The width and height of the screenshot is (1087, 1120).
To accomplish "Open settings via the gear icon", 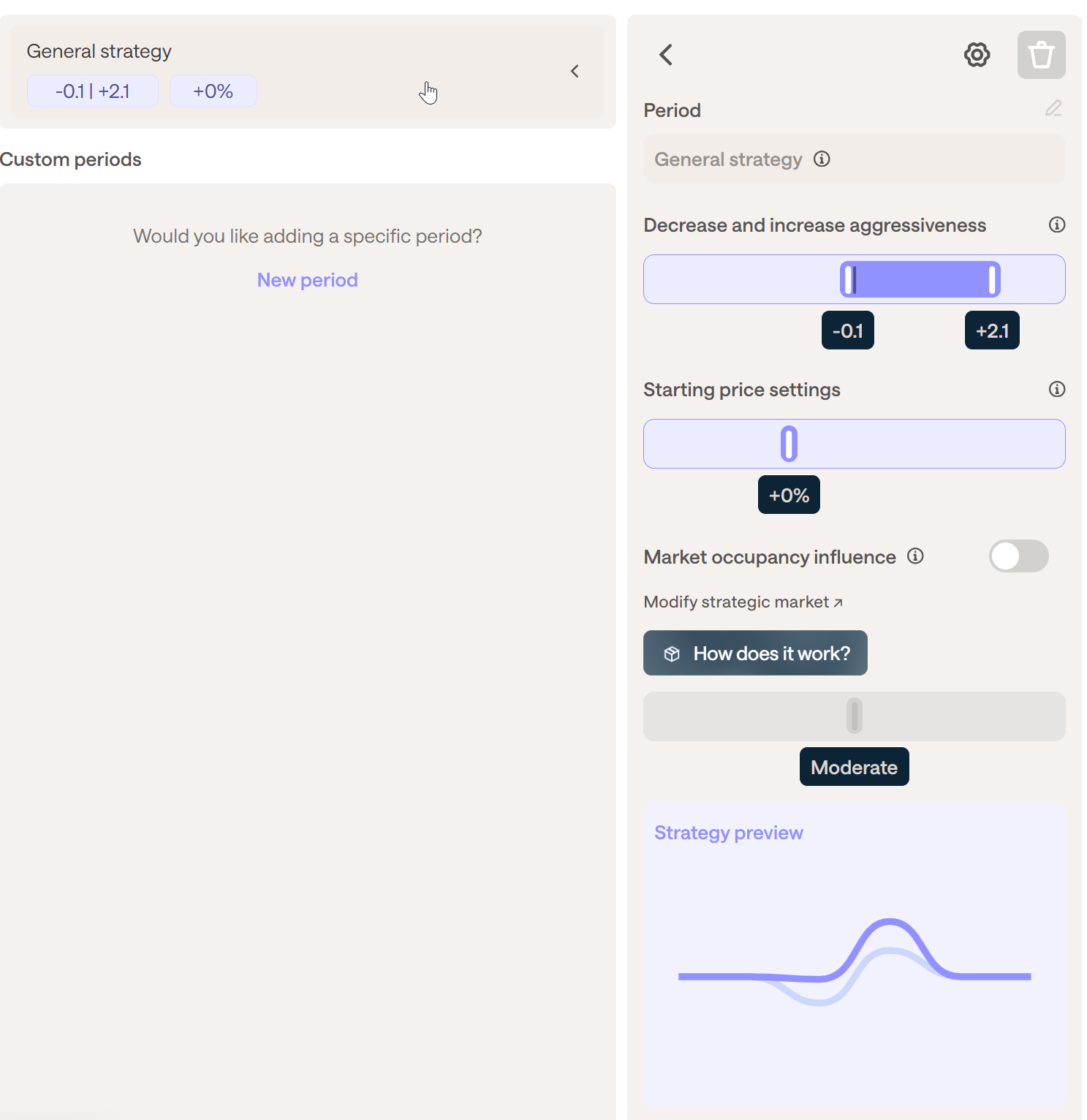I will tap(977, 55).
